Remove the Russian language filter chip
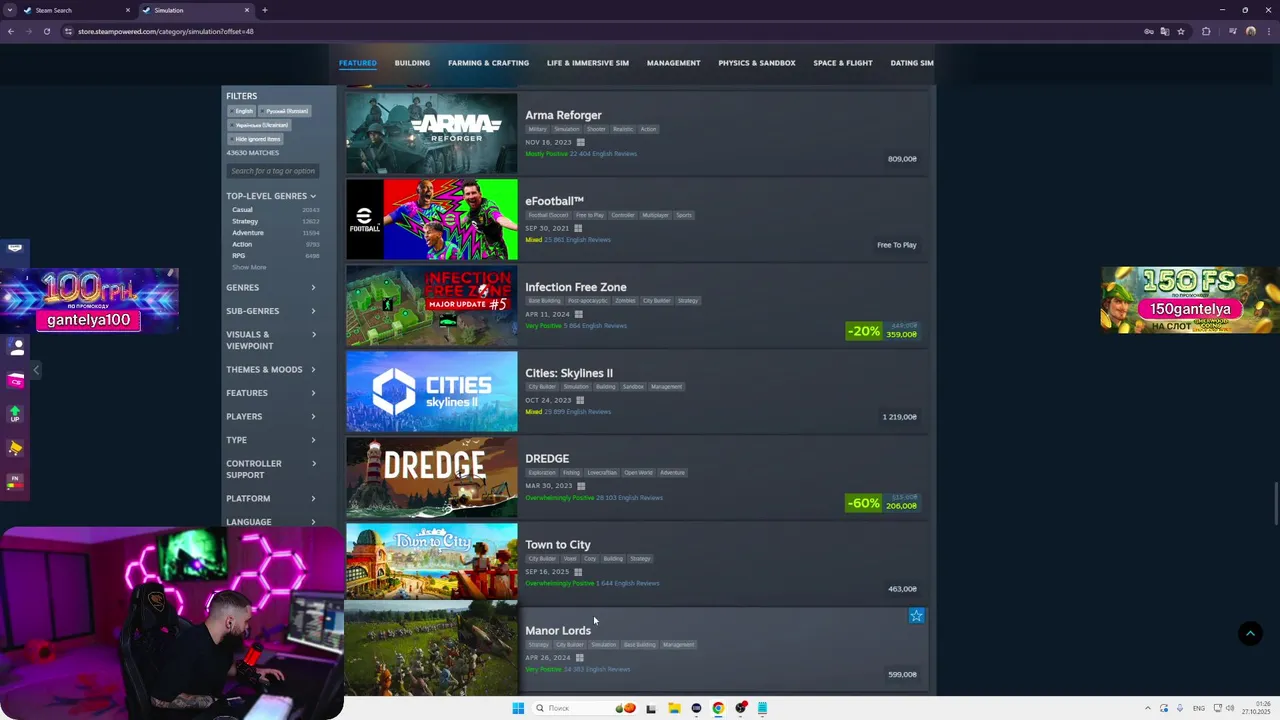This screenshot has width=1280, height=720. click(x=285, y=111)
